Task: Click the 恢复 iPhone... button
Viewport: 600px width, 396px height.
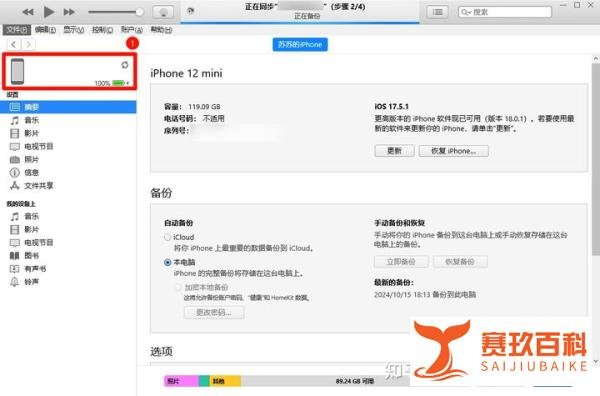Action: point(453,151)
